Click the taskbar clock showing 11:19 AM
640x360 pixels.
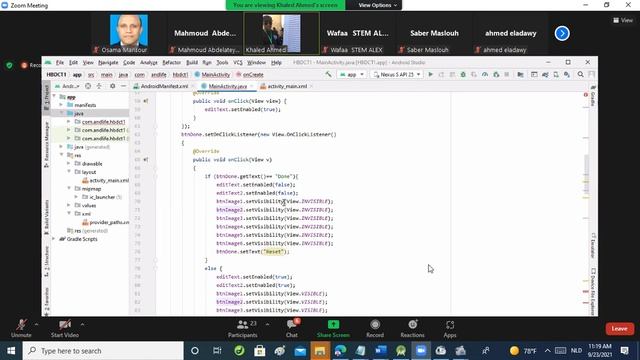600,350
